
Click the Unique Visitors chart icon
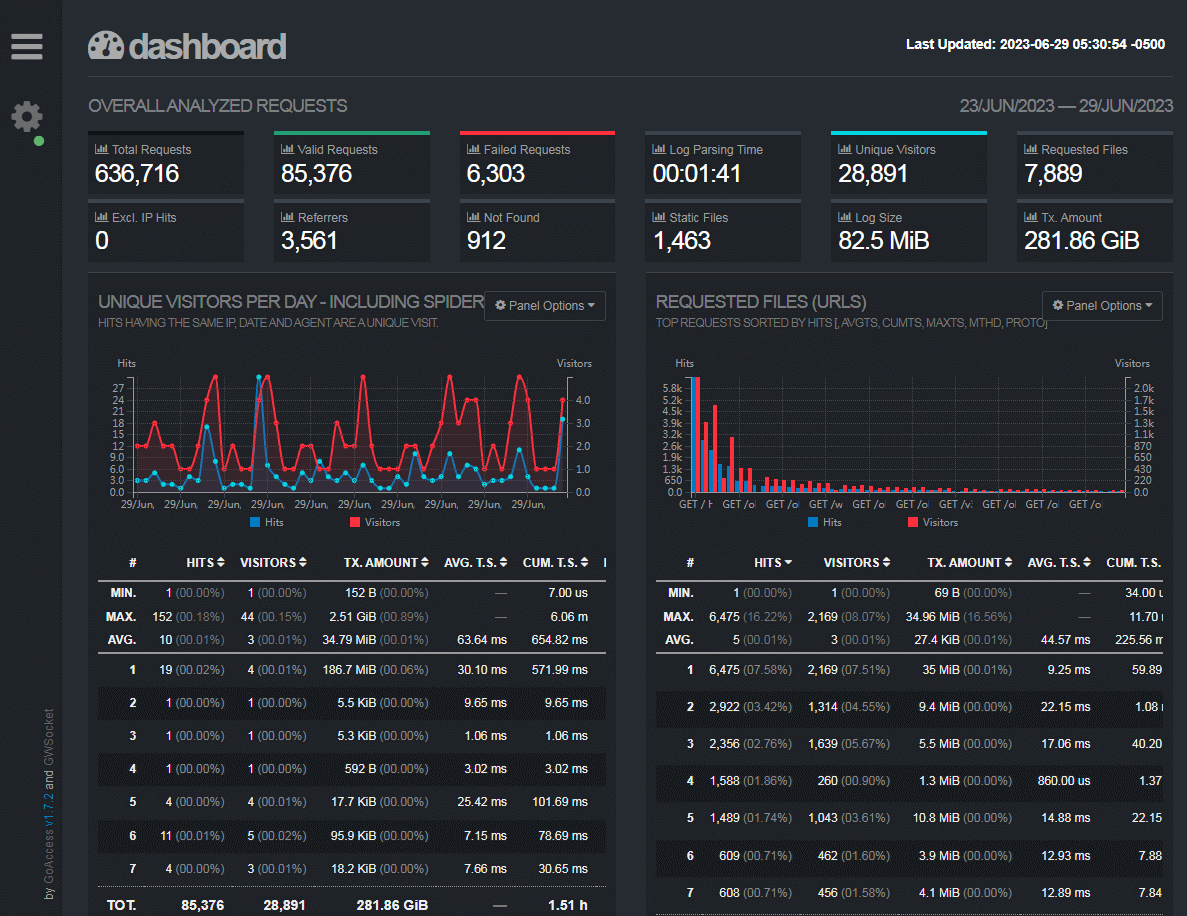click(x=845, y=149)
